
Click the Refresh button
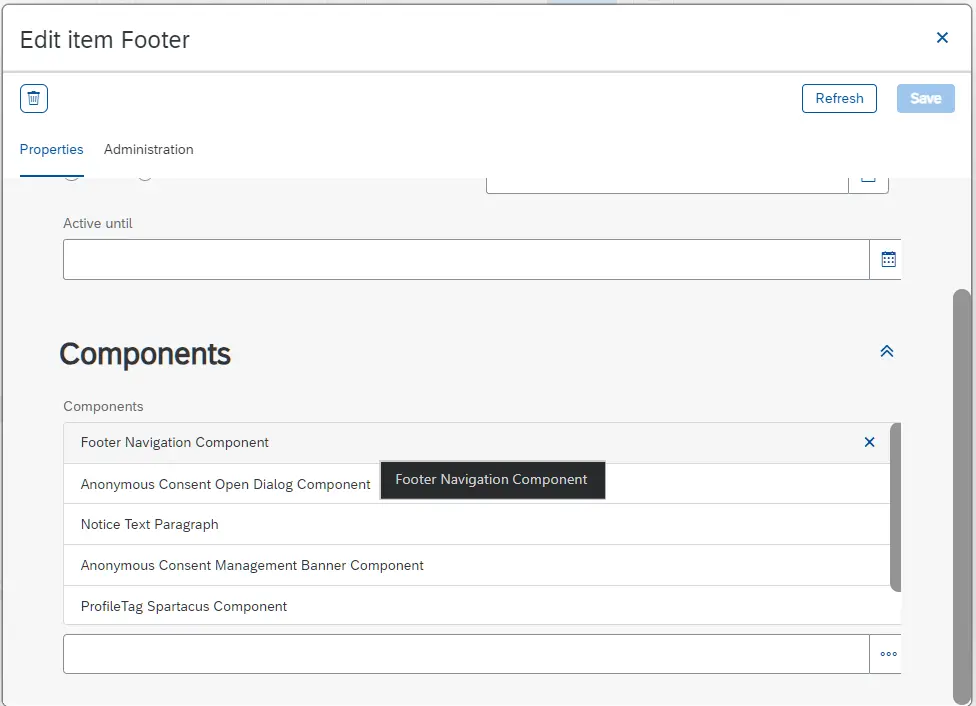tap(839, 98)
